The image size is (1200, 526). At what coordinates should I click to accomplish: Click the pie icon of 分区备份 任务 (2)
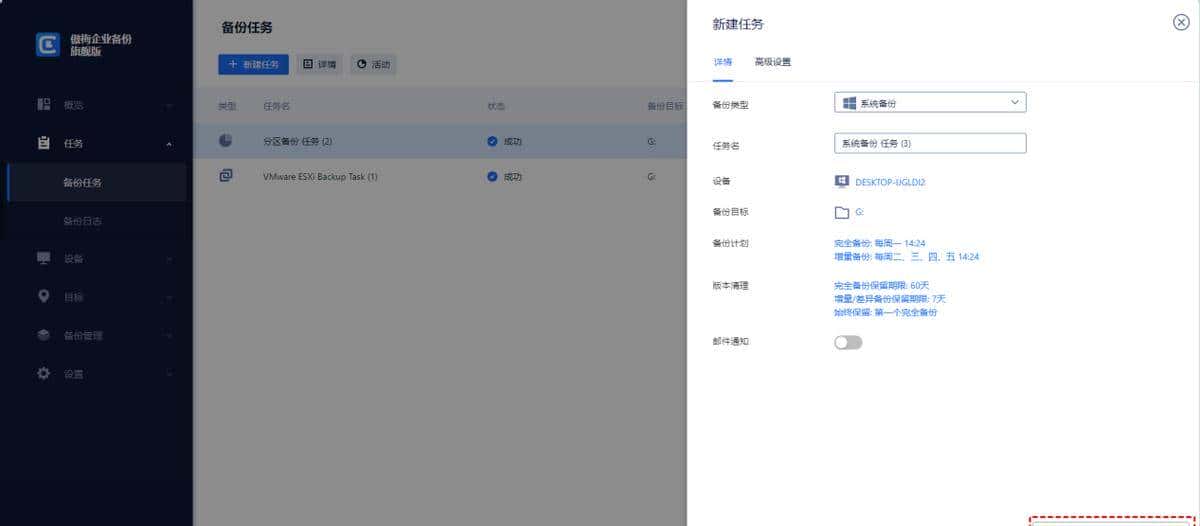point(226,141)
